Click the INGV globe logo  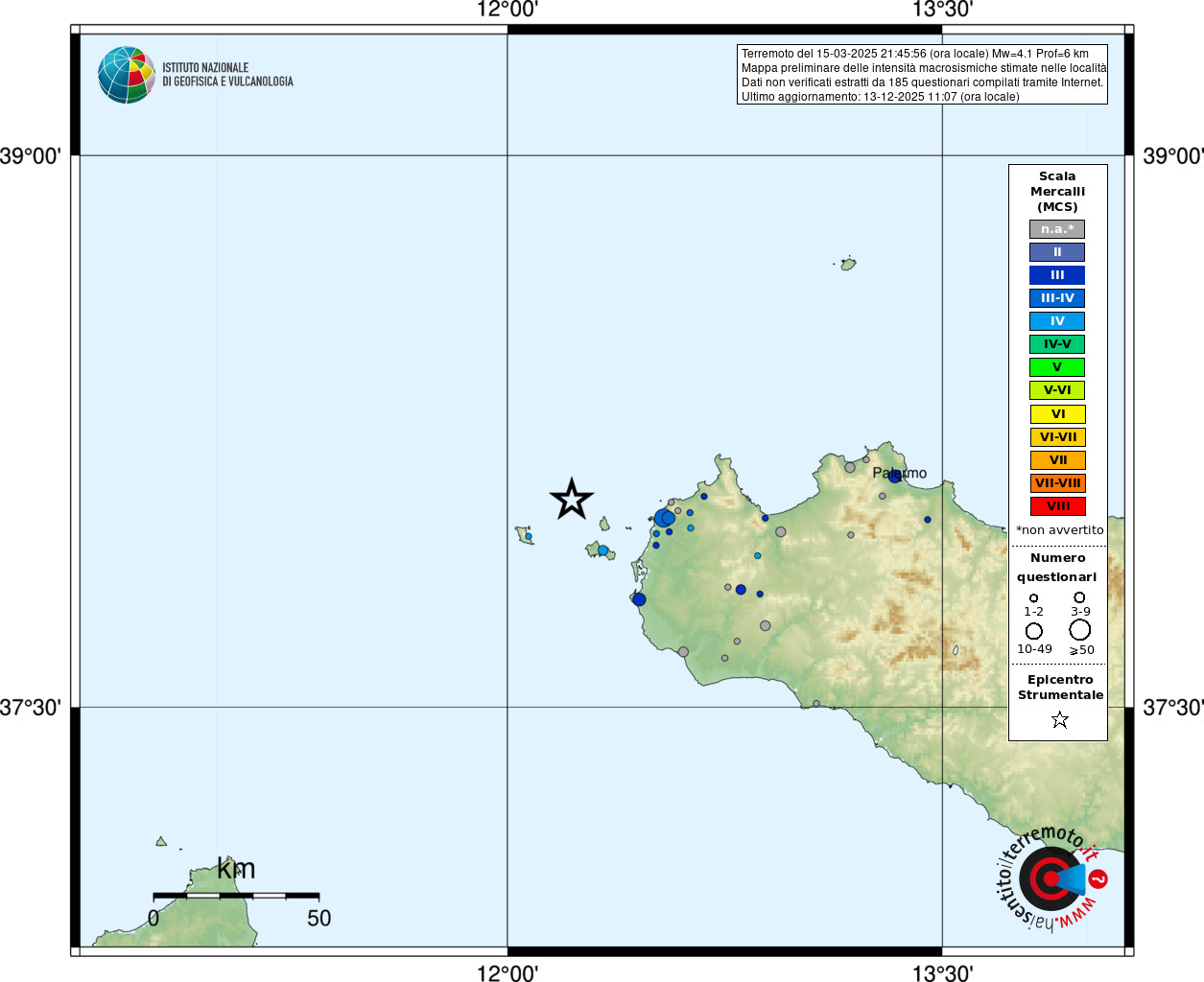[126, 75]
